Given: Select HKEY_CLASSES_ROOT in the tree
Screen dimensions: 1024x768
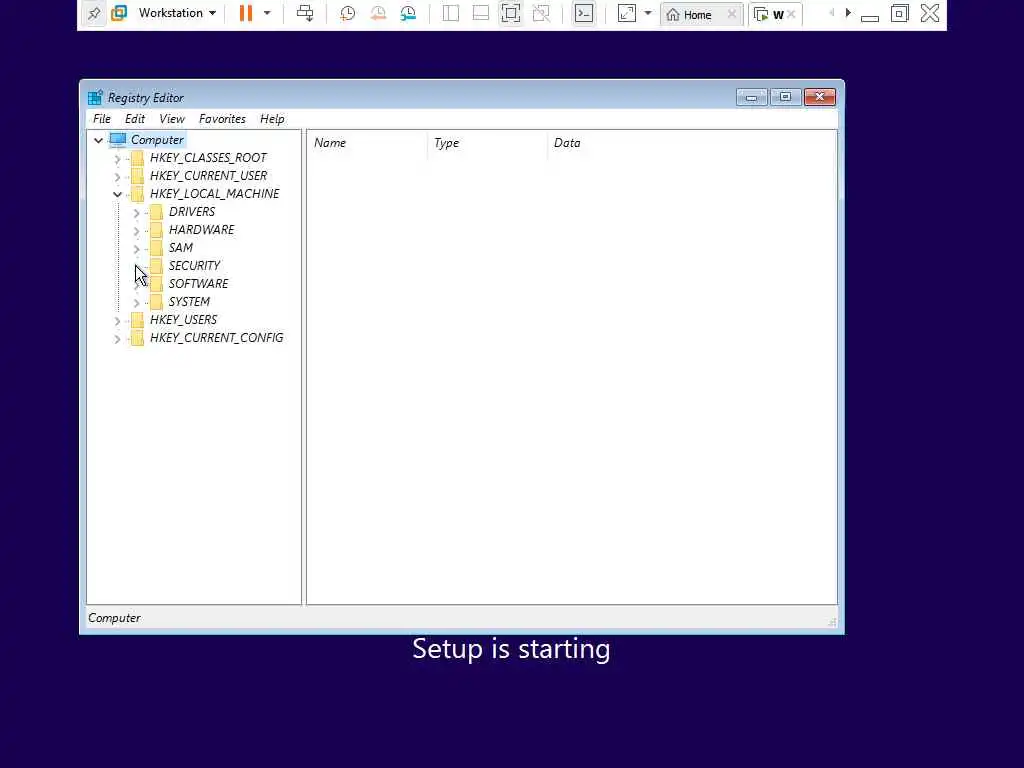Looking at the screenshot, I should (x=208, y=157).
